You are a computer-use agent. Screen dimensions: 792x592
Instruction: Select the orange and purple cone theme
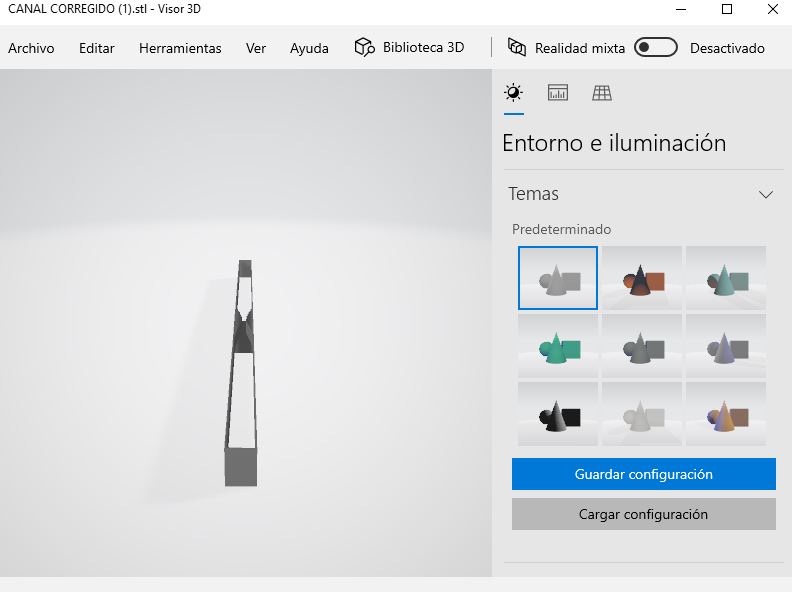726,414
